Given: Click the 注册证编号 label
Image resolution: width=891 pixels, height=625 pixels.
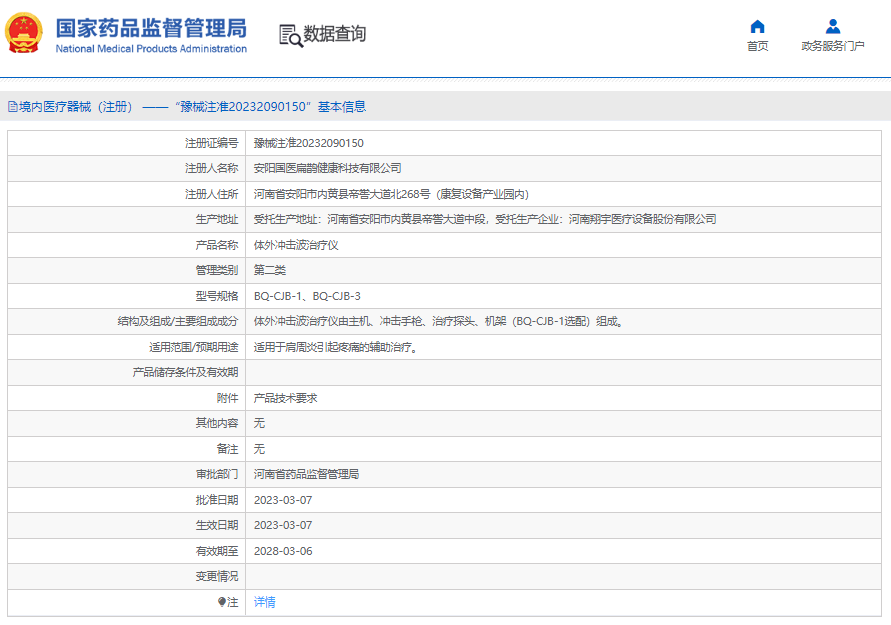Looking at the screenshot, I should point(211,143).
